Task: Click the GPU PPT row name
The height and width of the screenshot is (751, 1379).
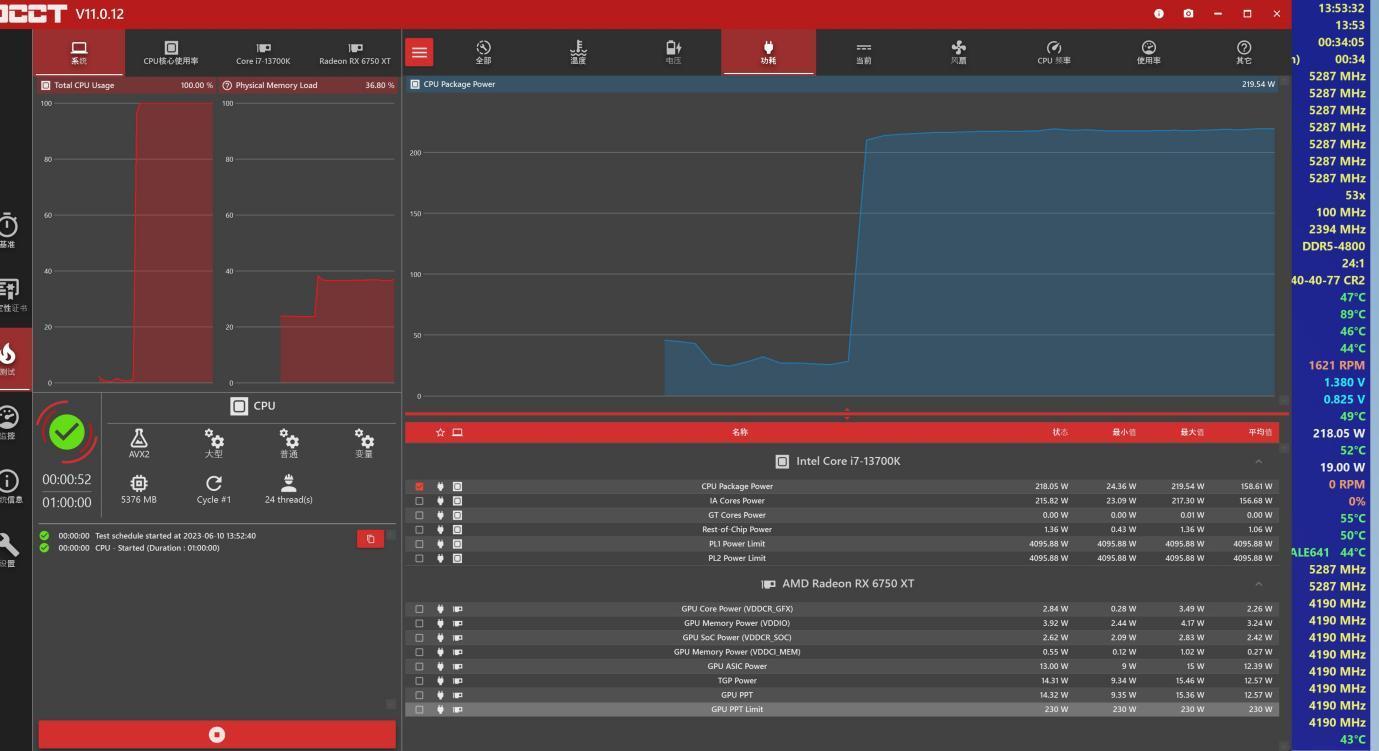Action: point(737,695)
